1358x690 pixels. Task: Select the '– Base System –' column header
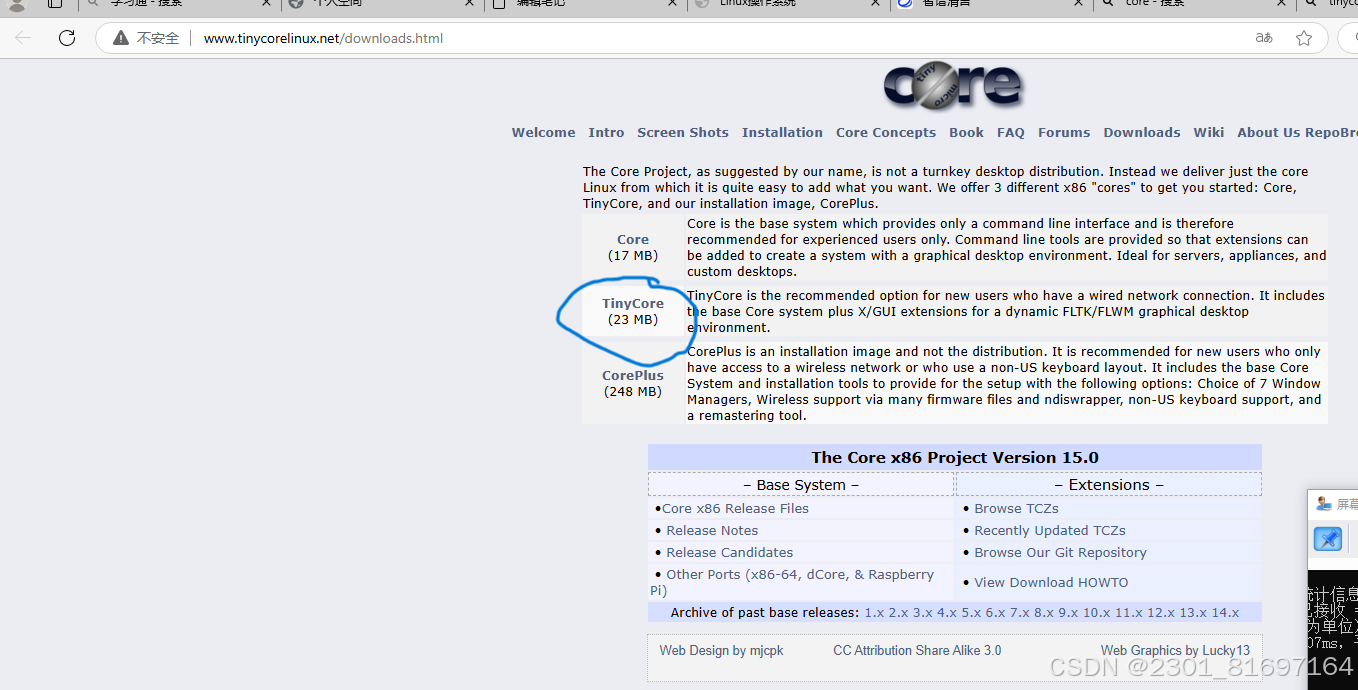coord(801,484)
